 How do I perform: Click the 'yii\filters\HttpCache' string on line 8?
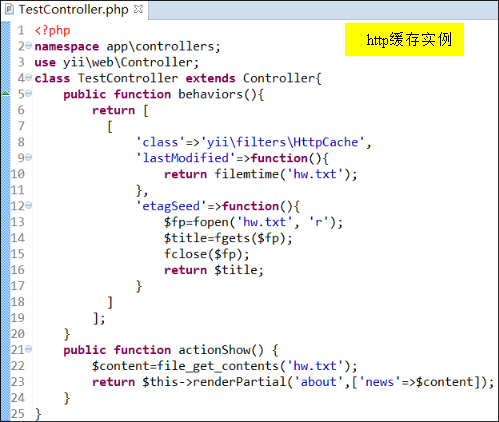pos(282,142)
